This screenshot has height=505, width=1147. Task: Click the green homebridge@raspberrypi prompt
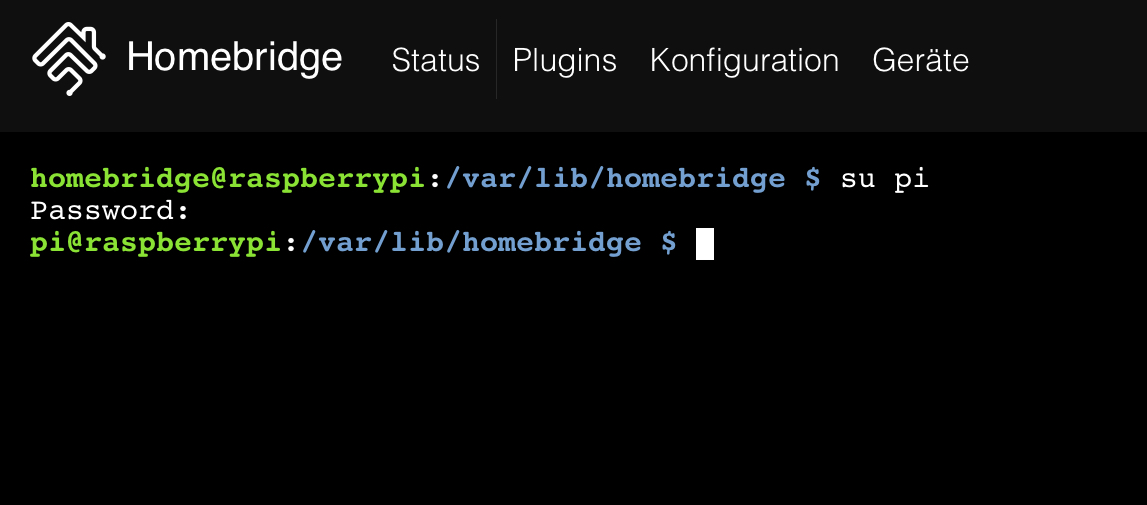[x=229, y=180]
